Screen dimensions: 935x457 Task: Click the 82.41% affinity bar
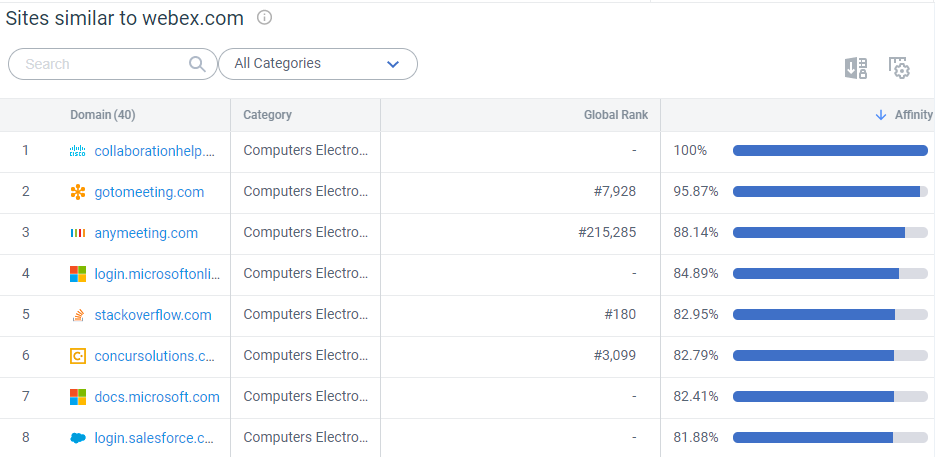830,396
